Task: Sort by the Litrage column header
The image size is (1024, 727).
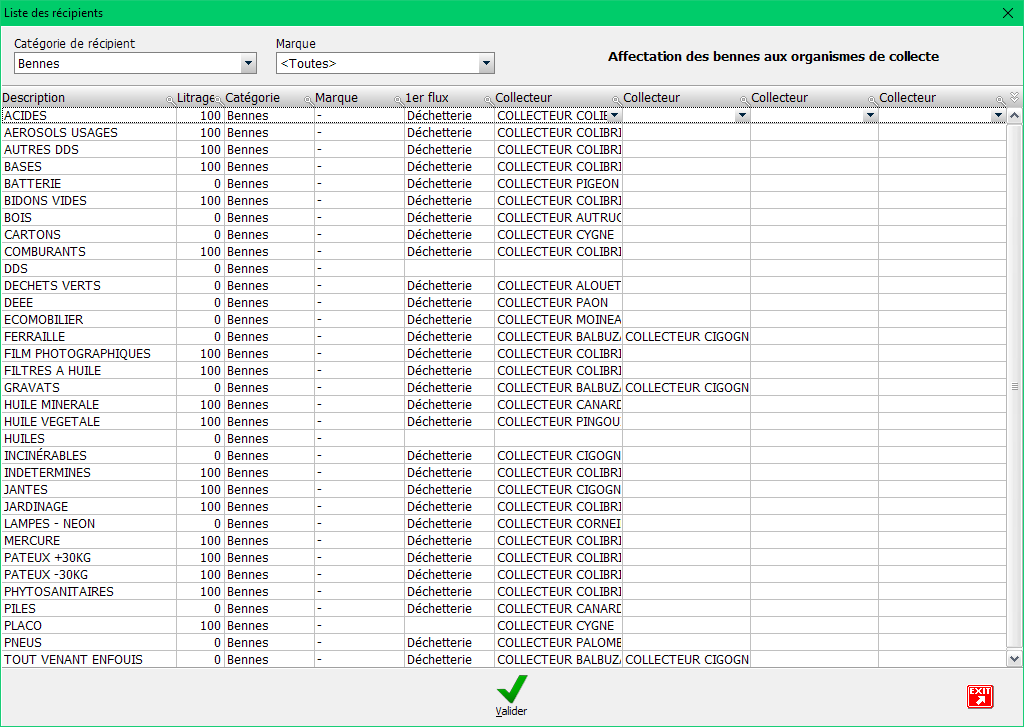Action: tap(194, 98)
